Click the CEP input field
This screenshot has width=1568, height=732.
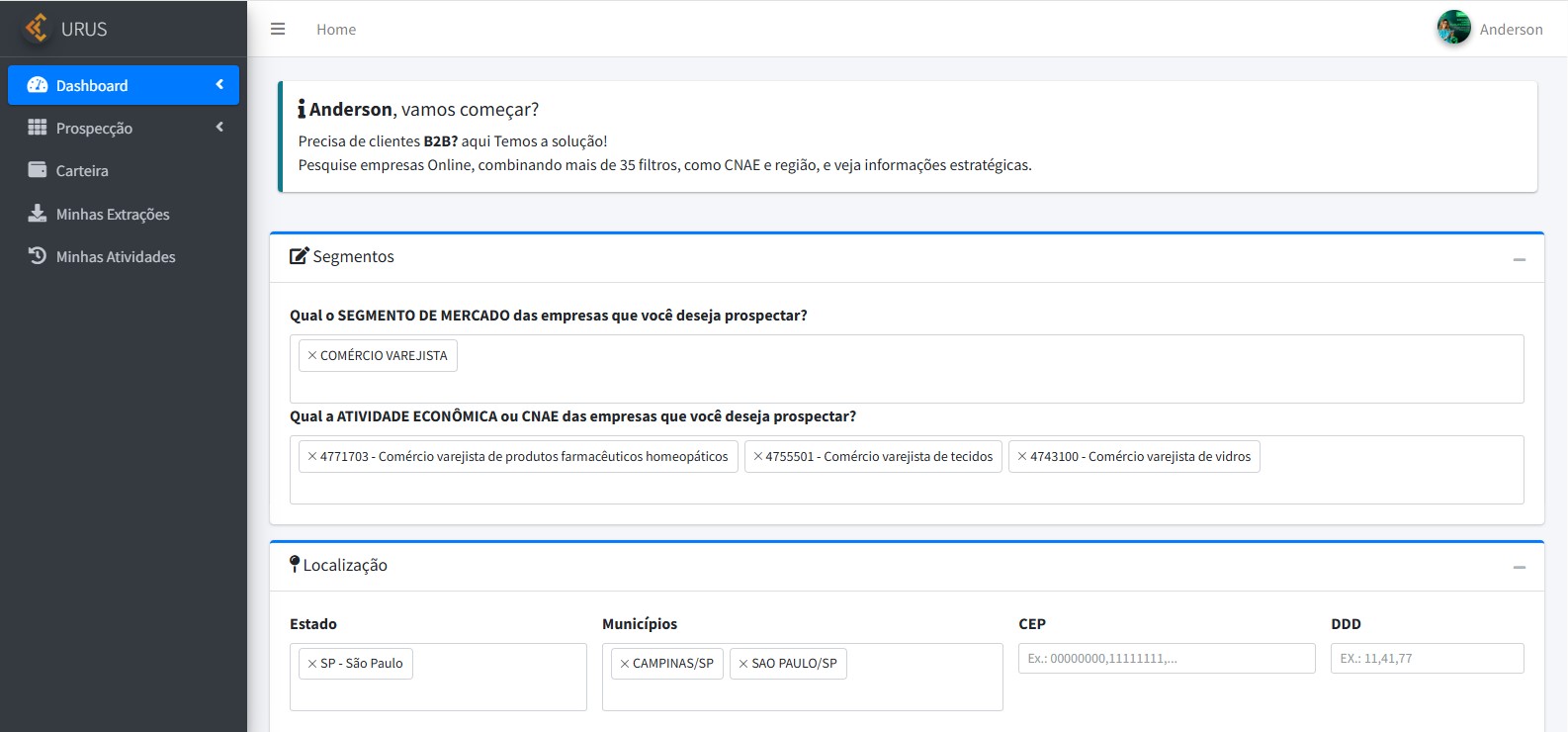click(x=1166, y=659)
